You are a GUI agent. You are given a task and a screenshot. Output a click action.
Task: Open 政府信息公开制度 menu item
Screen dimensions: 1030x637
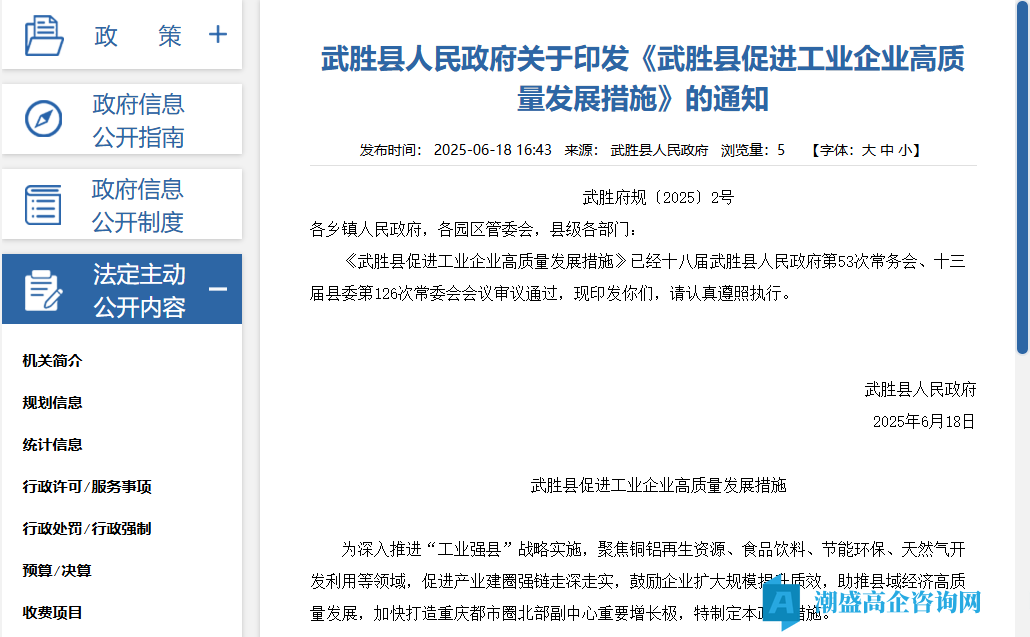(x=138, y=205)
